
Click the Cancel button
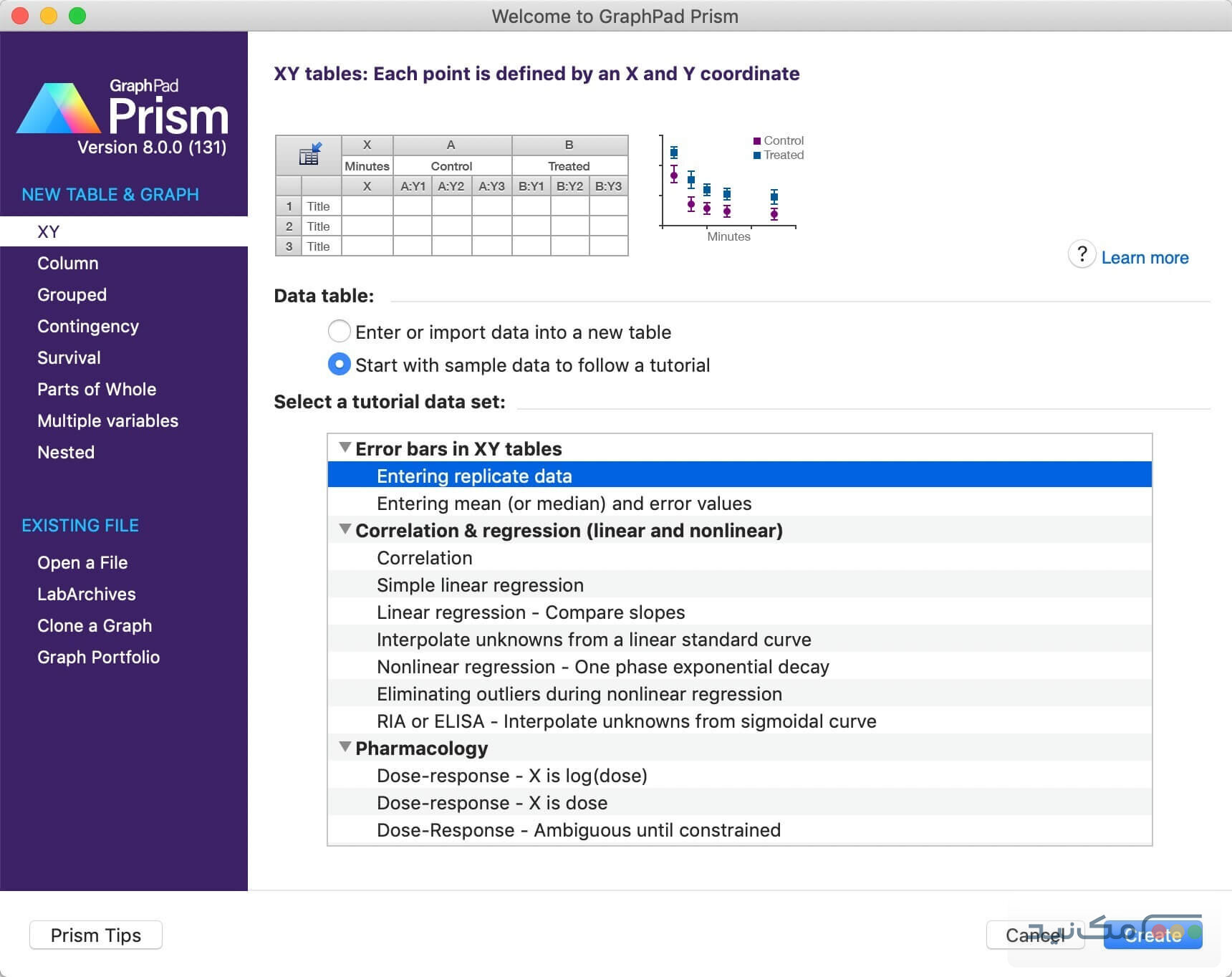(x=1034, y=935)
